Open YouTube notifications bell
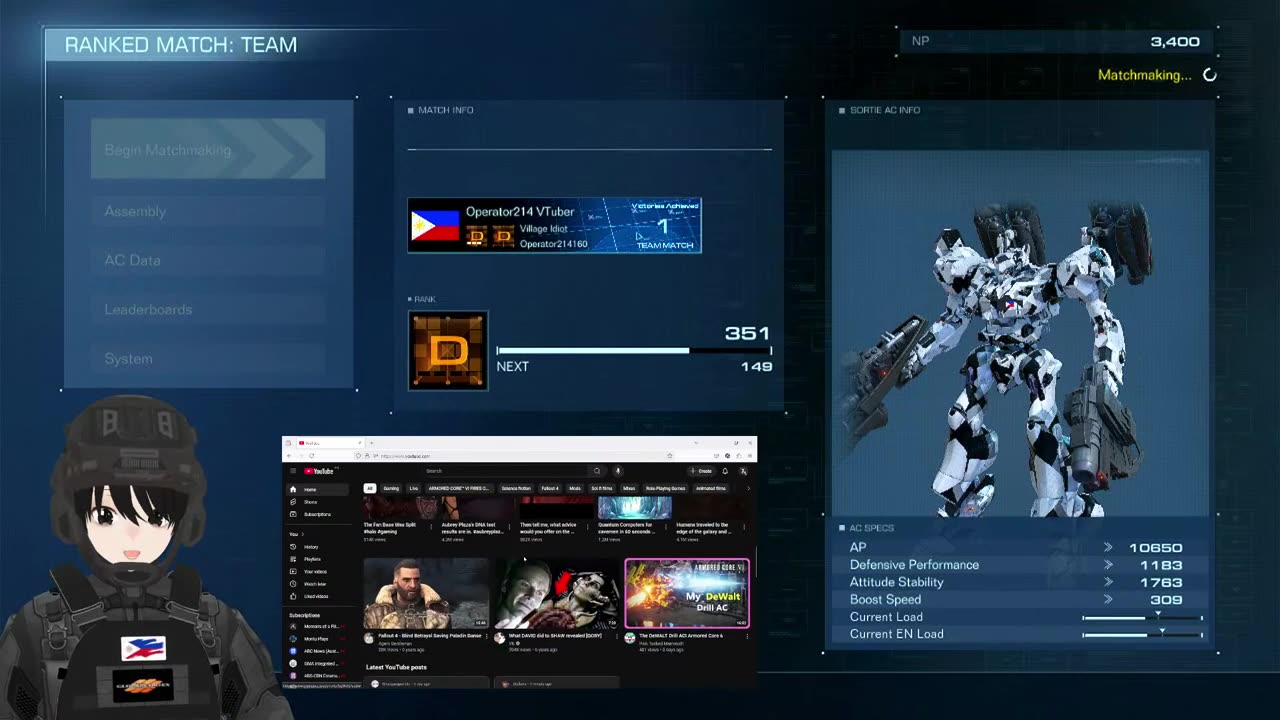The width and height of the screenshot is (1280, 720). pos(725,471)
